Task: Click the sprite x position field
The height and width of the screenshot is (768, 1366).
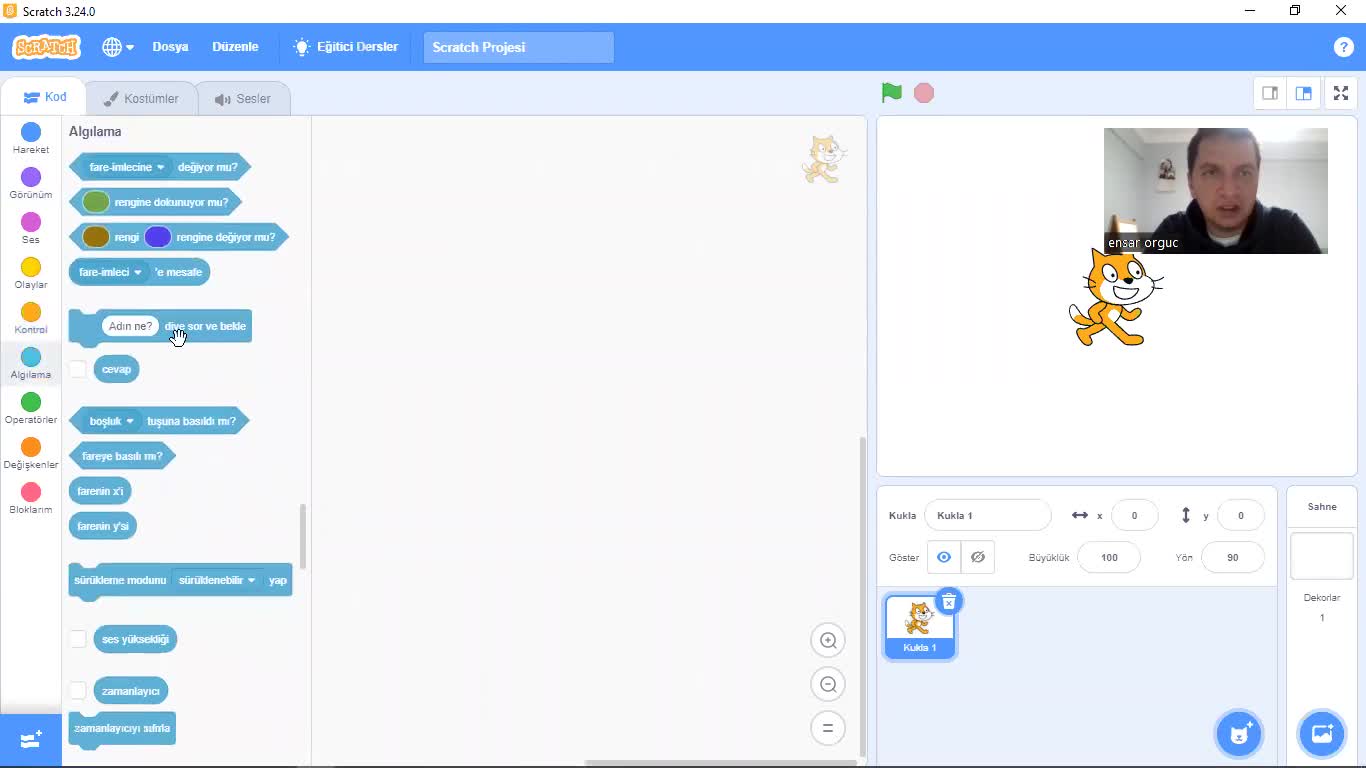Action: point(1134,515)
